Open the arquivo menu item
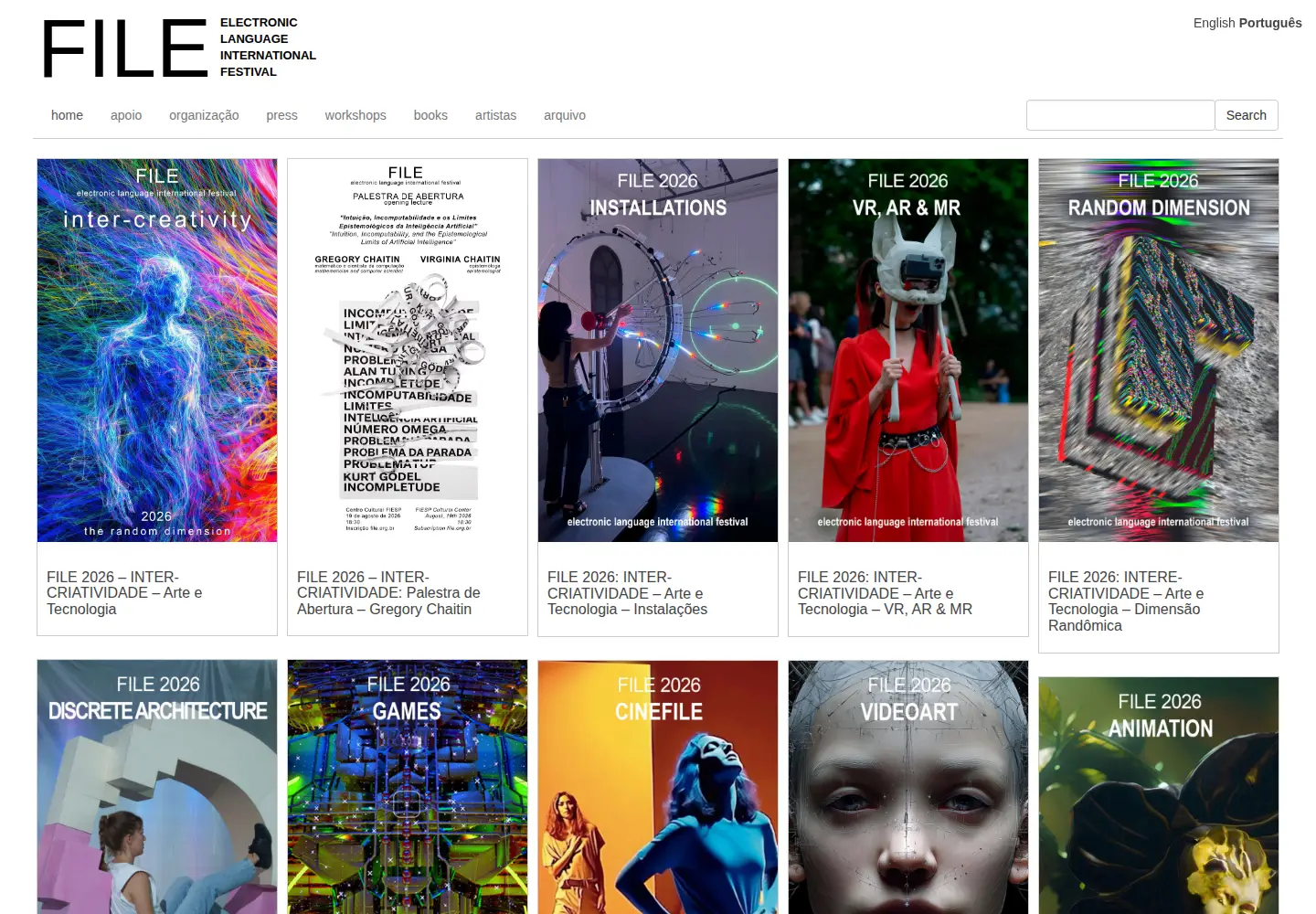The height and width of the screenshot is (914, 1316). coord(565,115)
